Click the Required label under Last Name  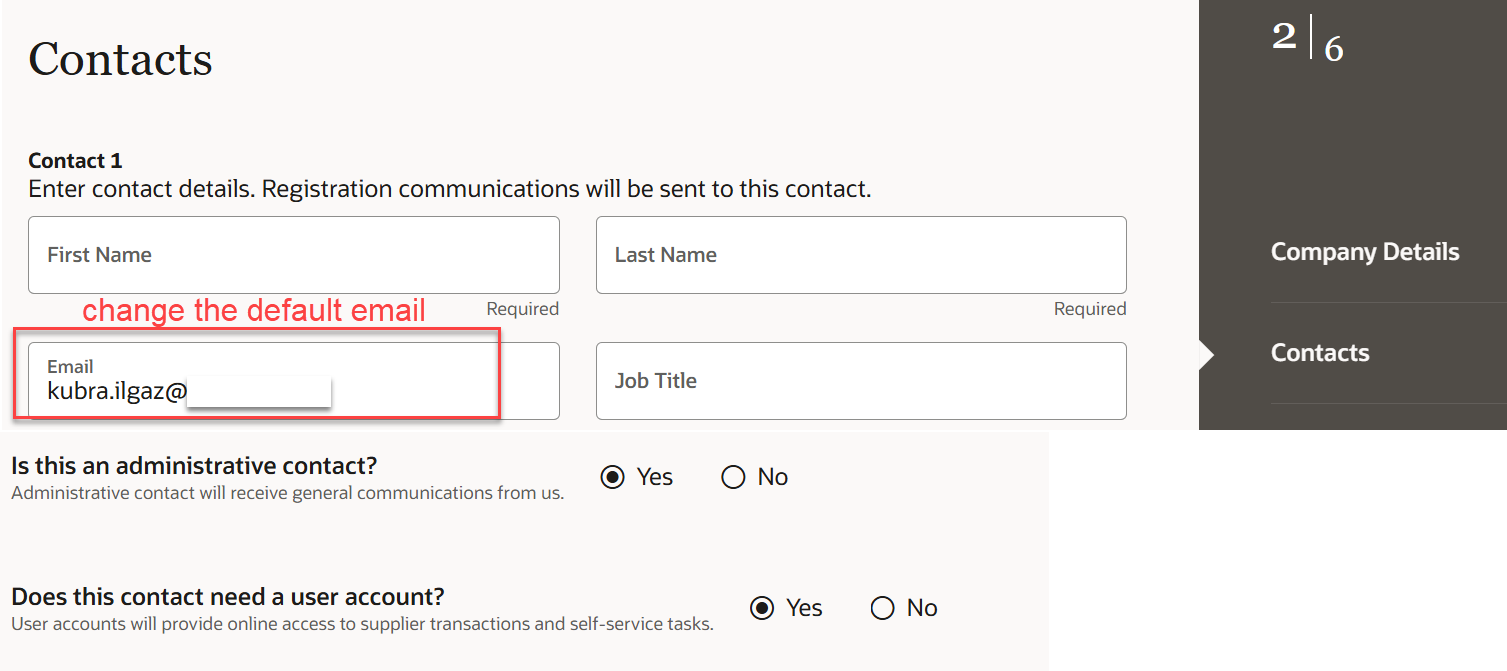1089,308
